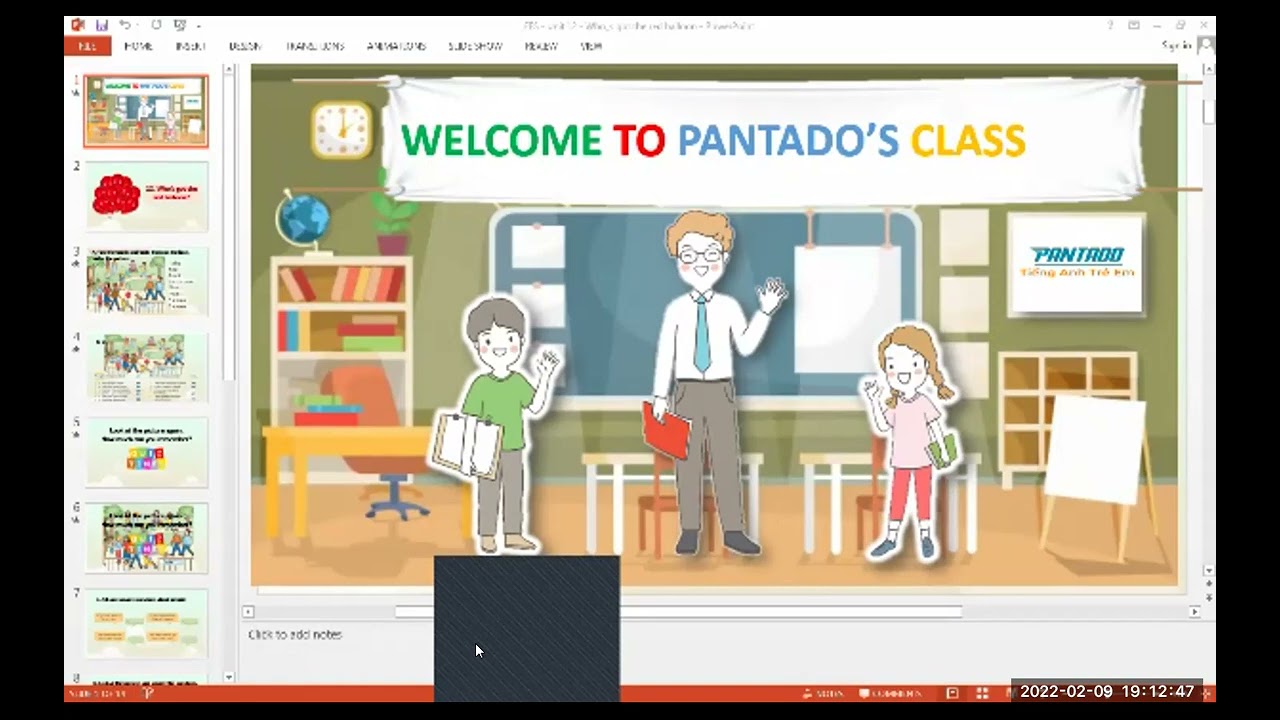This screenshot has height=720, width=1280.
Task: Click Next Slide arrow at right scrollbar bottom
Action: click(1208, 597)
